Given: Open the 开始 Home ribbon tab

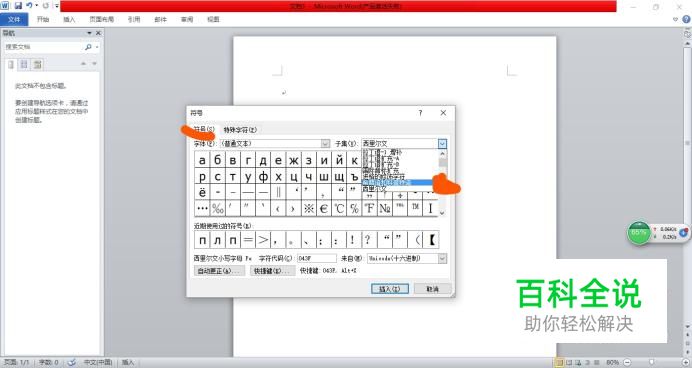Looking at the screenshot, I should pyautogui.click(x=43, y=19).
